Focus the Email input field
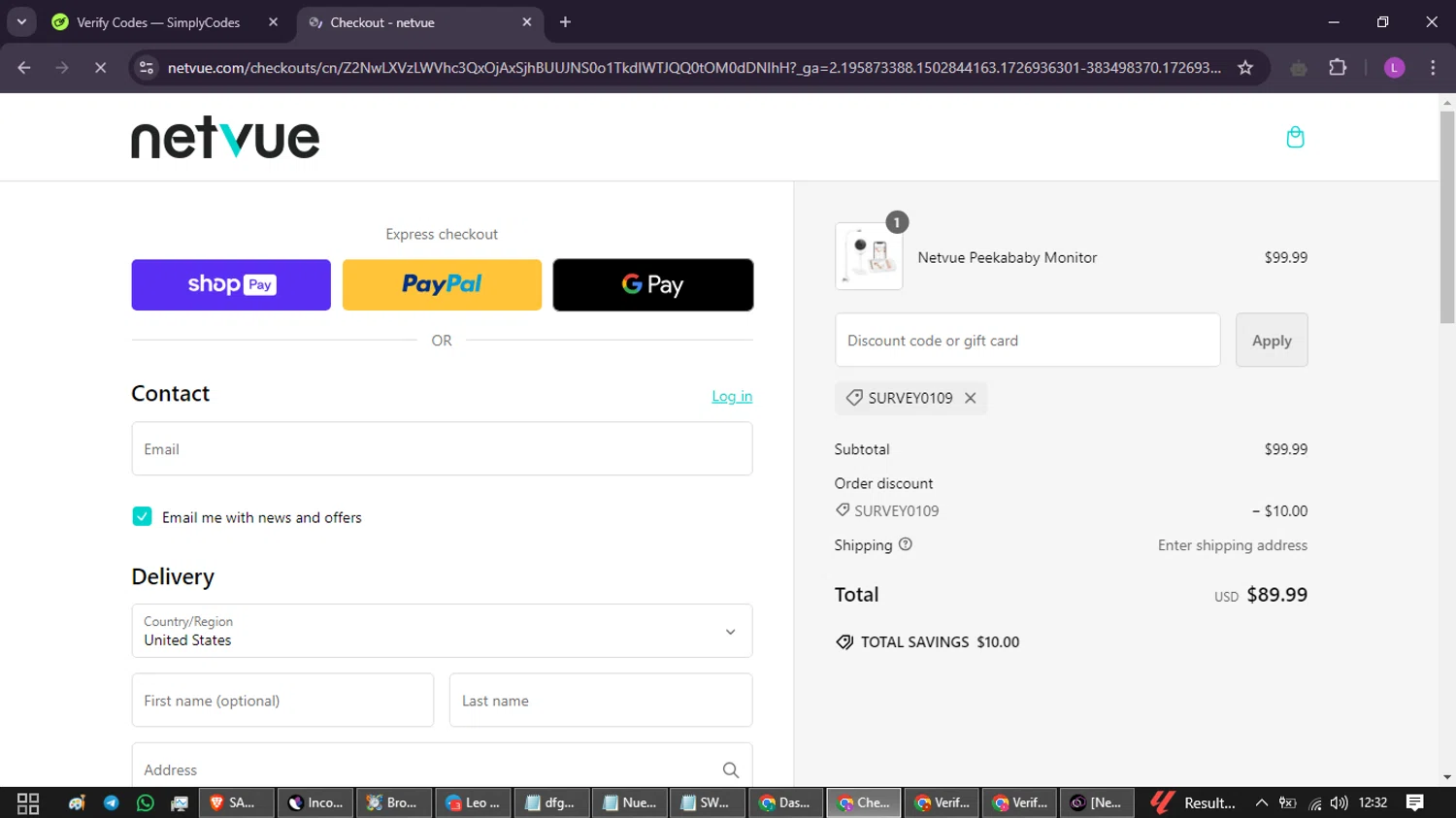Viewport: 1456px width, 818px height. coord(442,448)
